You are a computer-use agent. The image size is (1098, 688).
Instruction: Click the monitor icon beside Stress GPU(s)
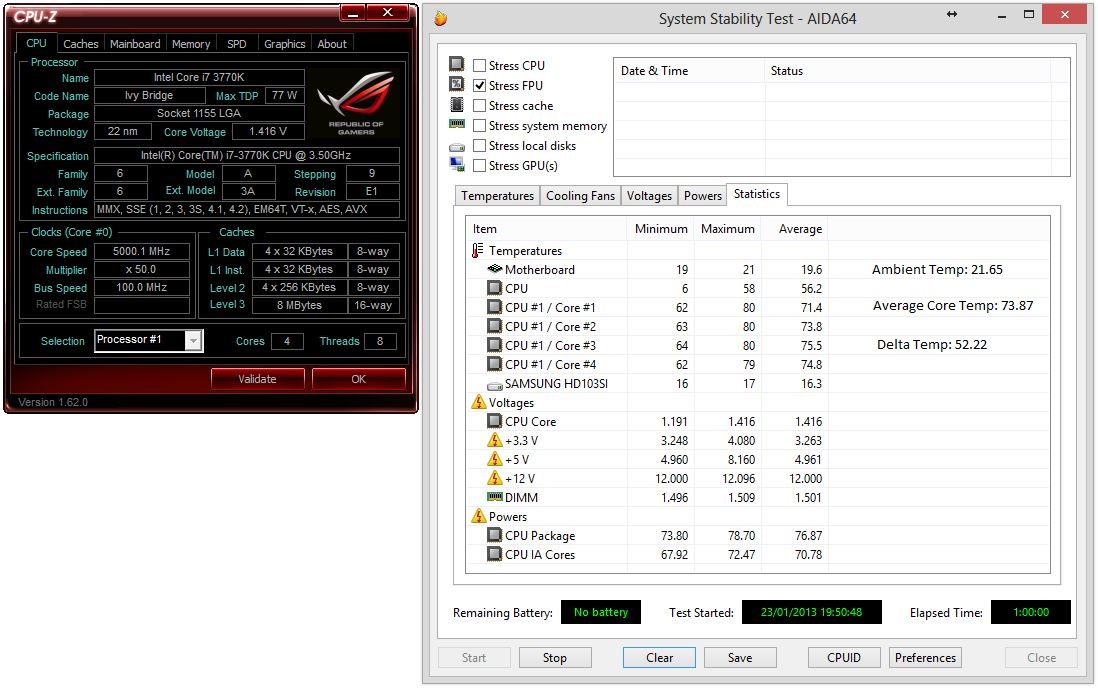coord(457,165)
